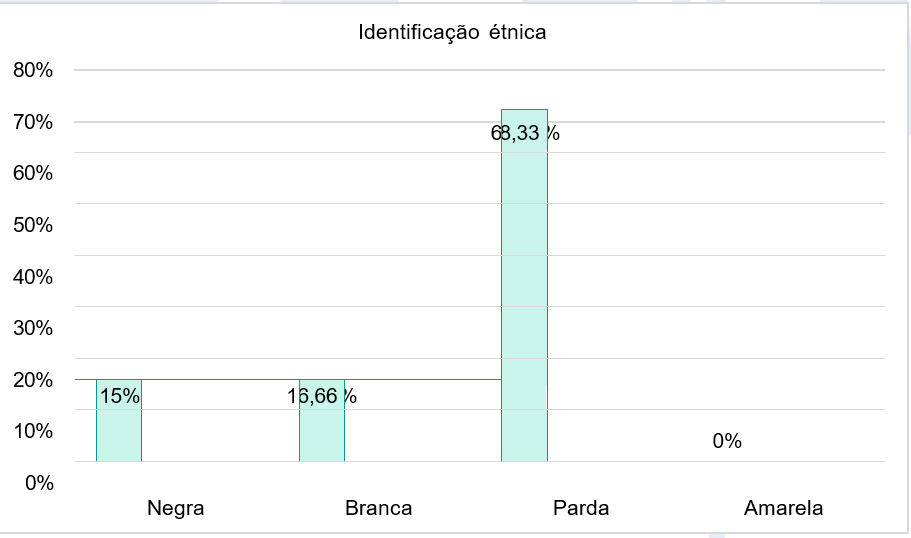Click the Parda category axis label
This screenshot has width=911, height=538.
581,508
